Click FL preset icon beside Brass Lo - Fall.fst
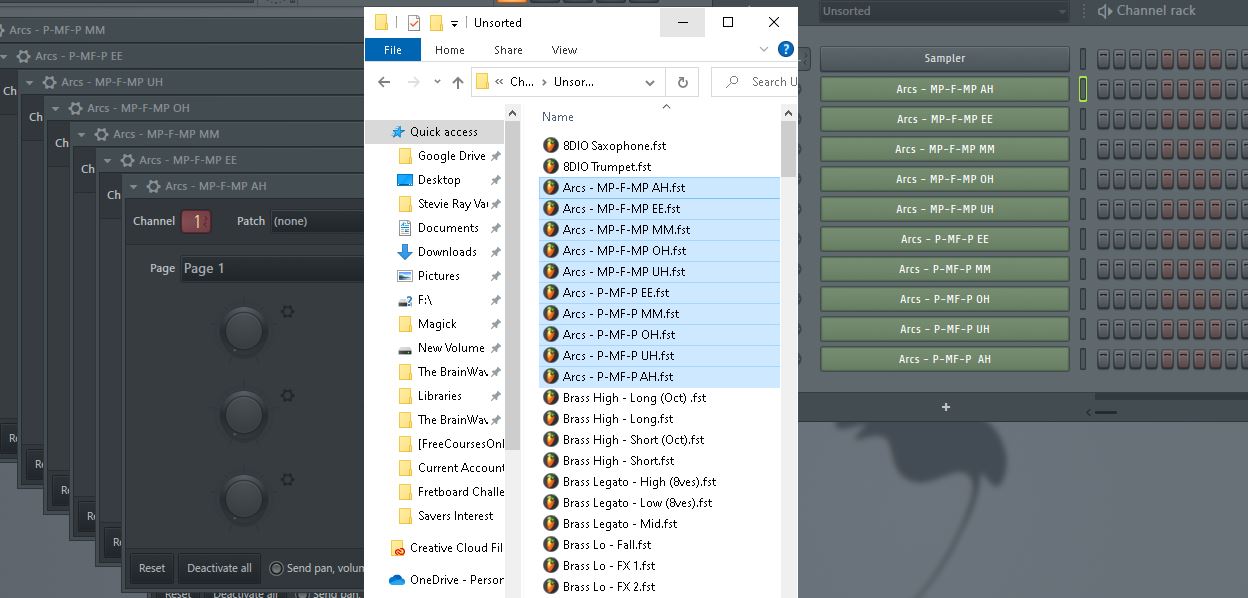Image resolution: width=1248 pixels, height=598 pixels. (x=550, y=544)
